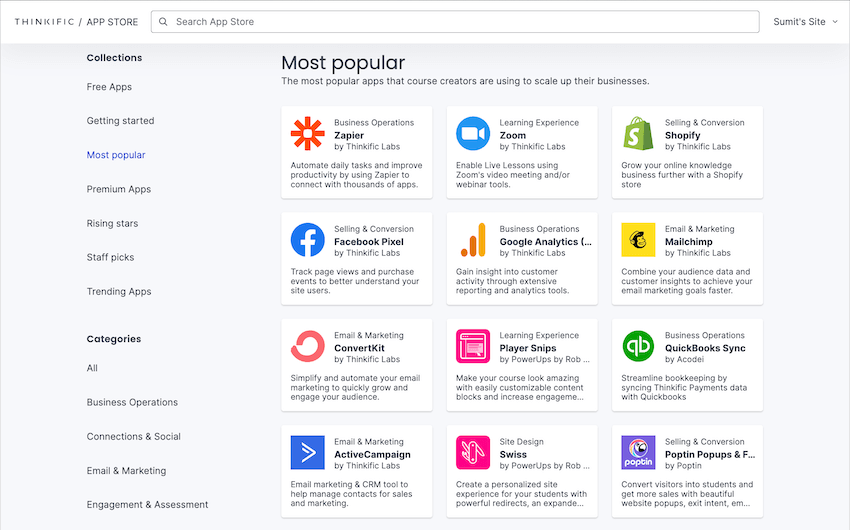Screen dimensions: 850x530
Task: Open the Sumit's Site account dropdown
Action: (806, 22)
